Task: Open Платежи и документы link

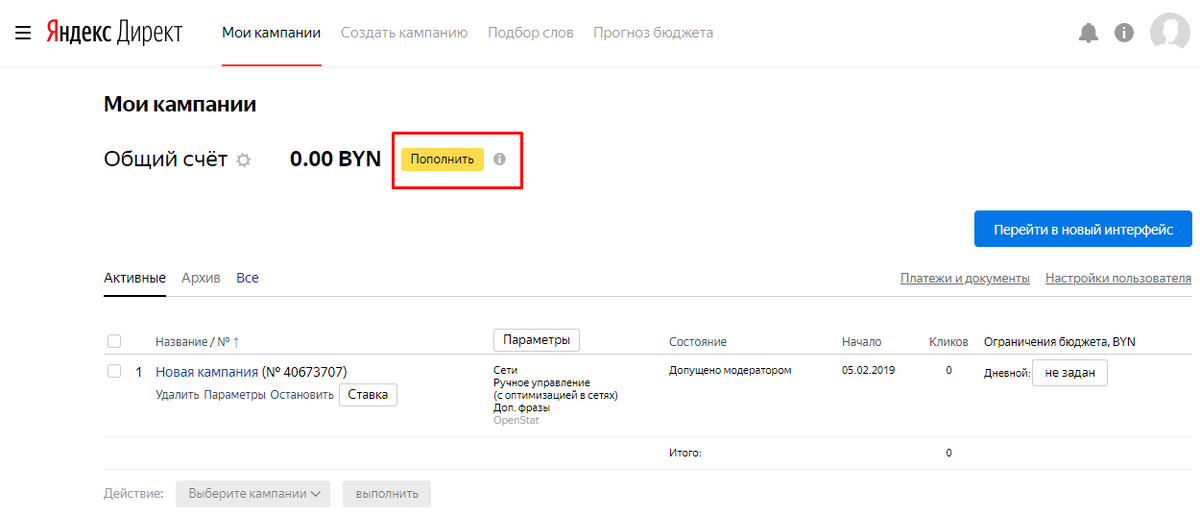Action: click(x=965, y=278)
